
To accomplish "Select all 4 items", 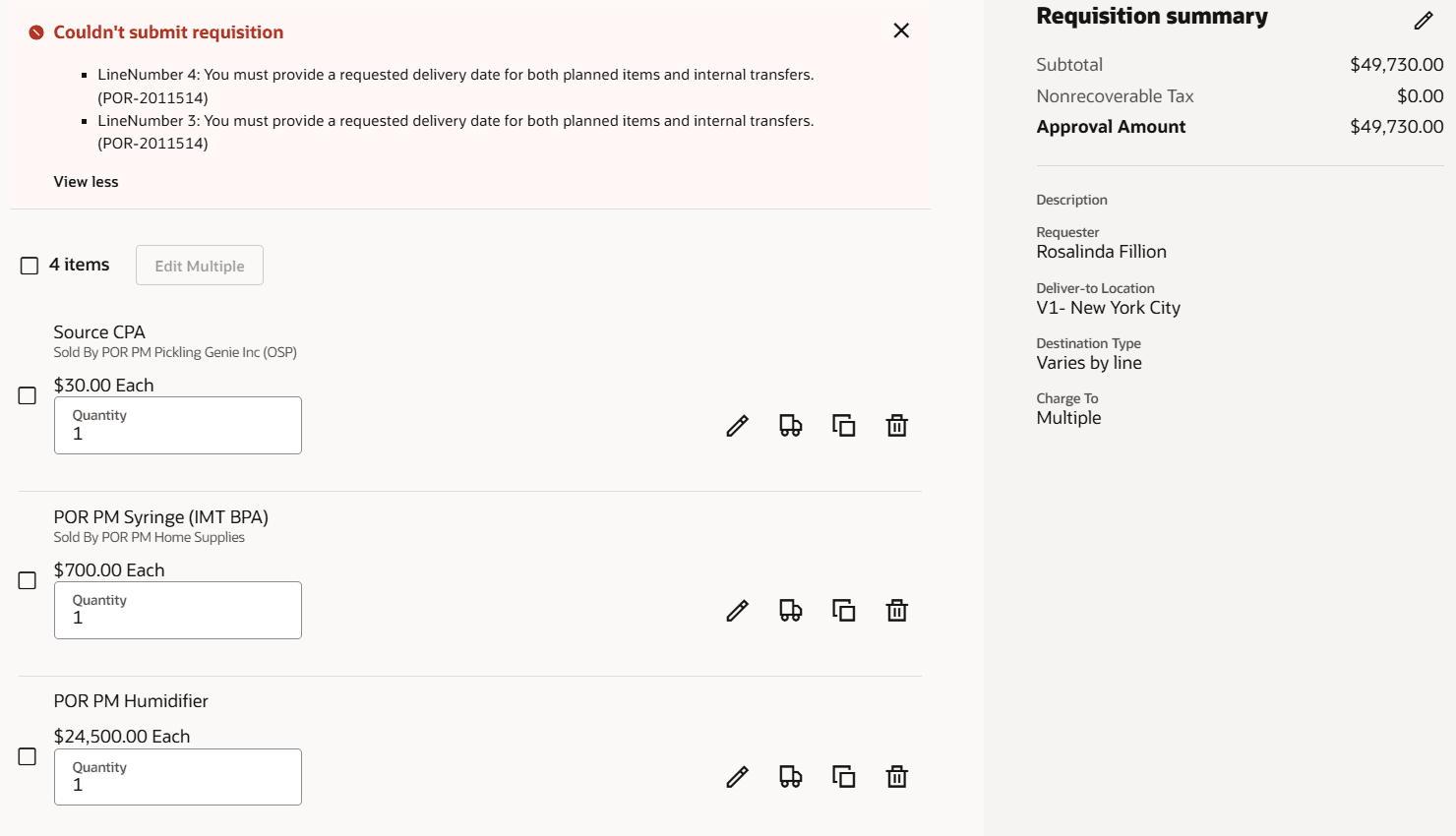I will pos(29,265).
